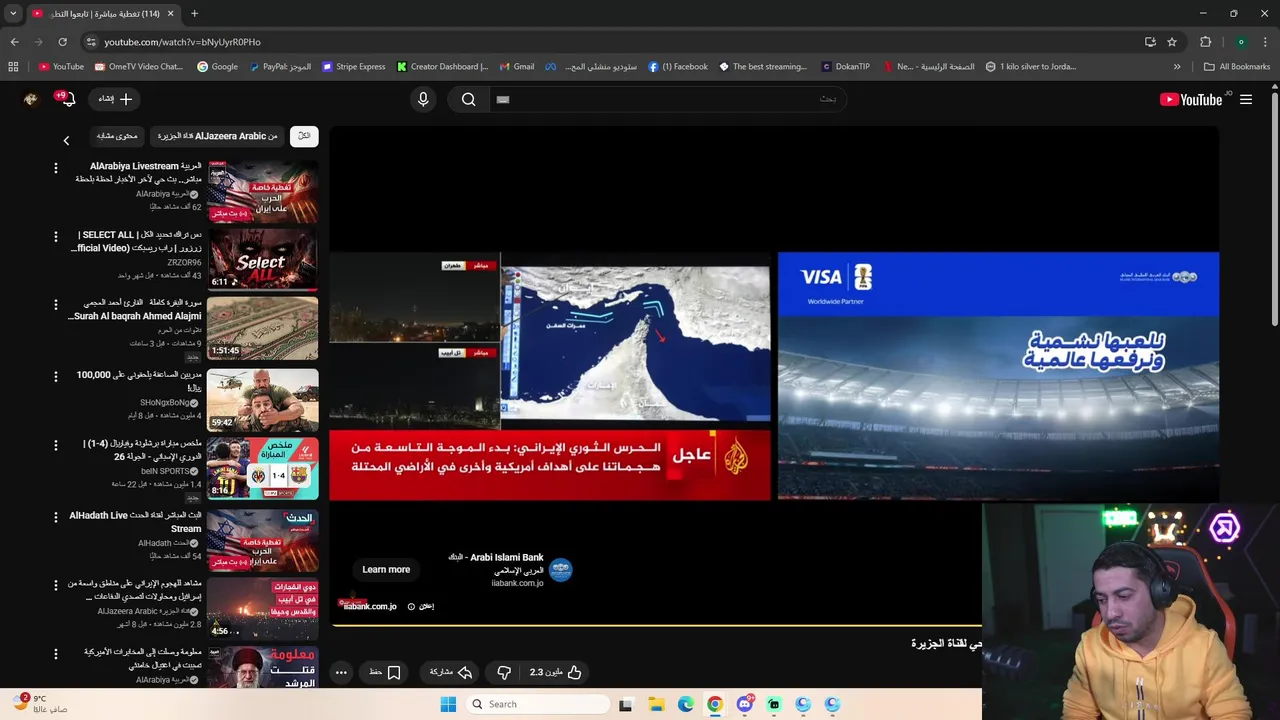Image resolution: width=1280 pixels, height=720 pixels.
Task: Open the Create (plus) button
Action: tap(116, 99)
